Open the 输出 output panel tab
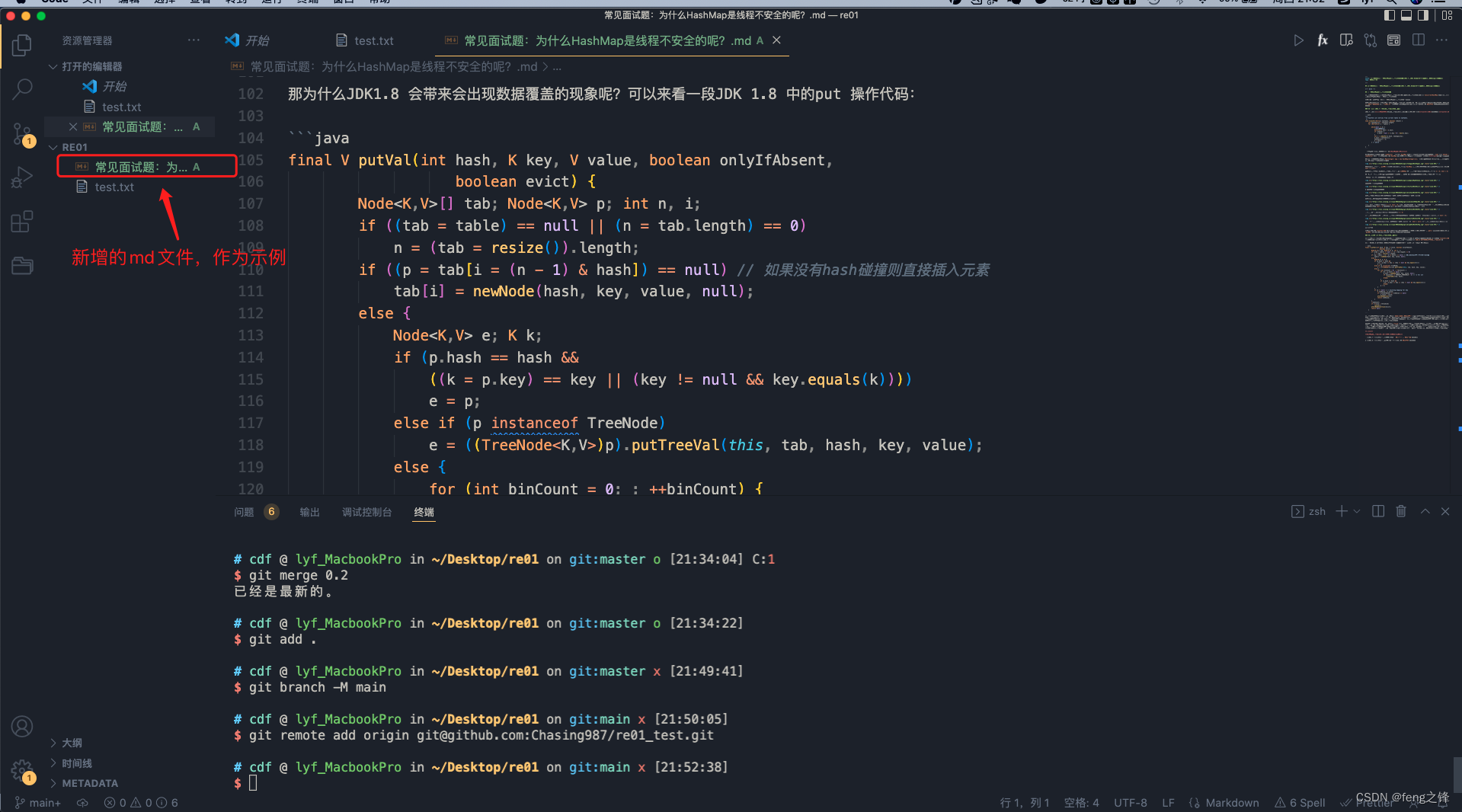Viewport: 1462px width, 812px height. tap(309, 512)
